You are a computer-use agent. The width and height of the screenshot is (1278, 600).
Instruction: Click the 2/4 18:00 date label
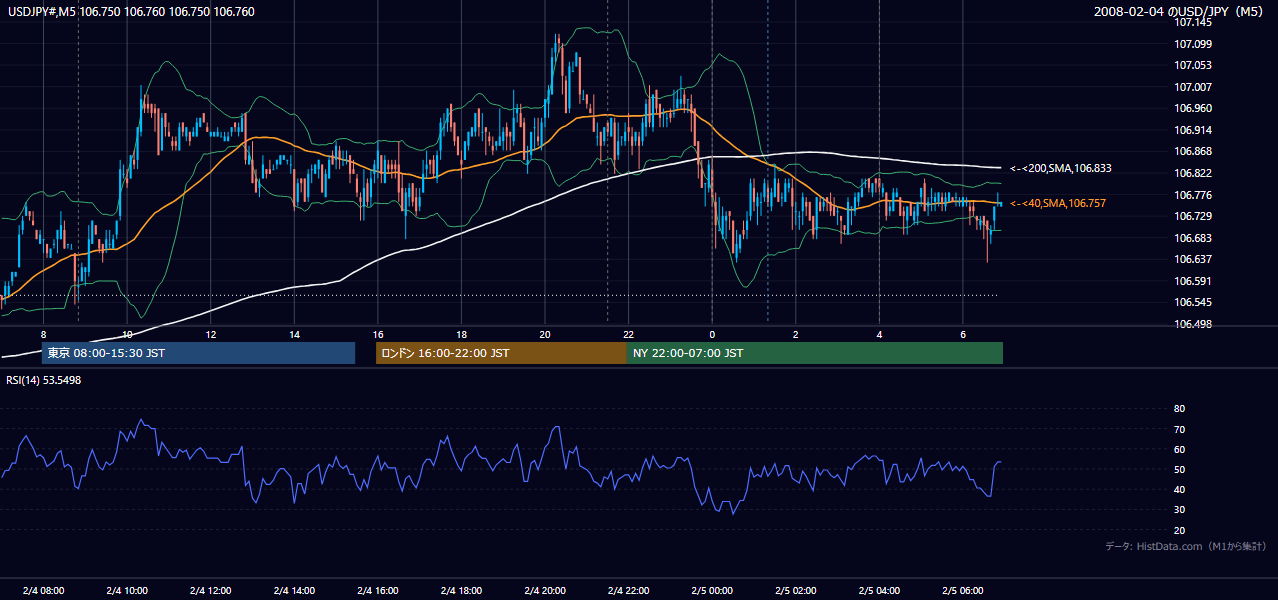(x=461, y=590)
